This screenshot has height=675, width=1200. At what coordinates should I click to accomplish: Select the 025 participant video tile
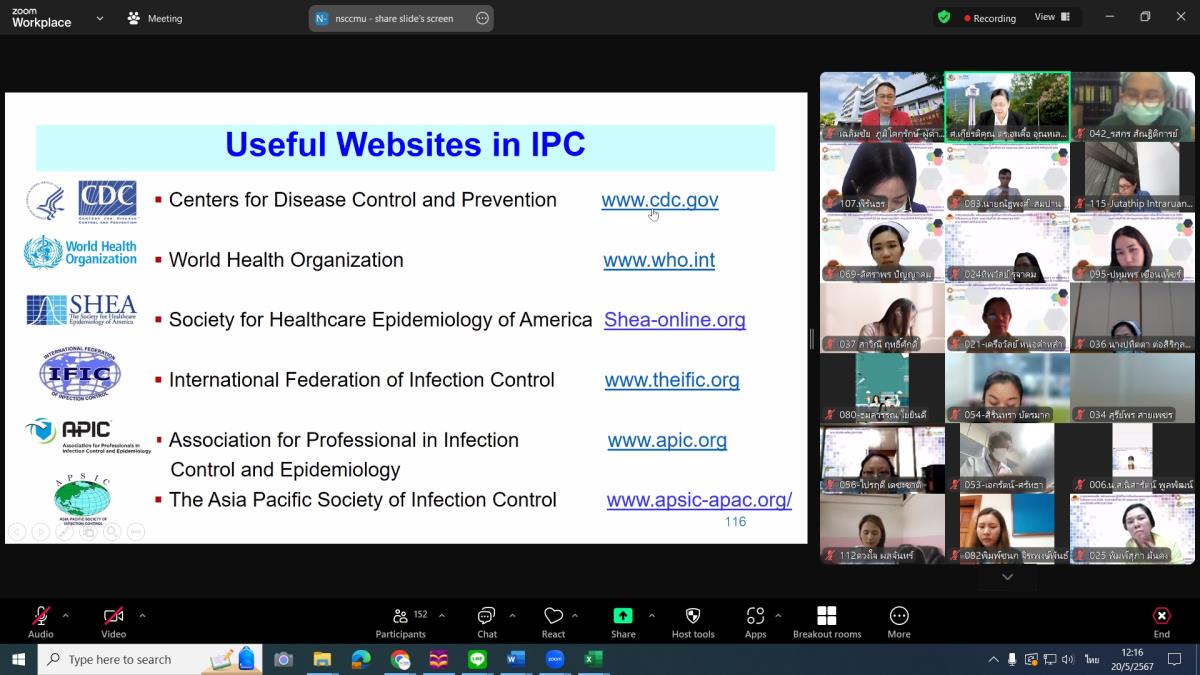(1132, 529)
